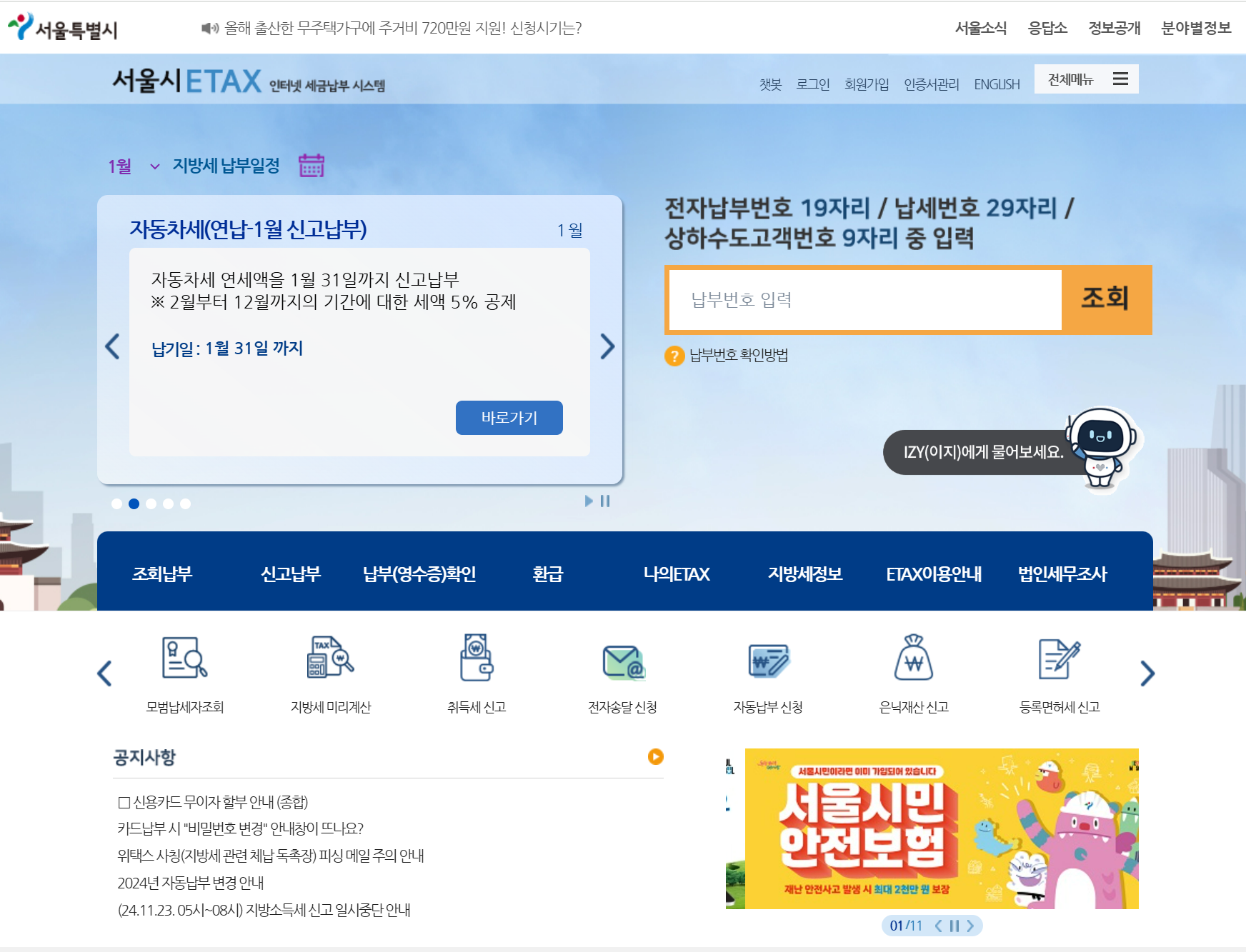Click the 회원가입 link
This screenshot has height=952, width=1246.
(867, 84)
